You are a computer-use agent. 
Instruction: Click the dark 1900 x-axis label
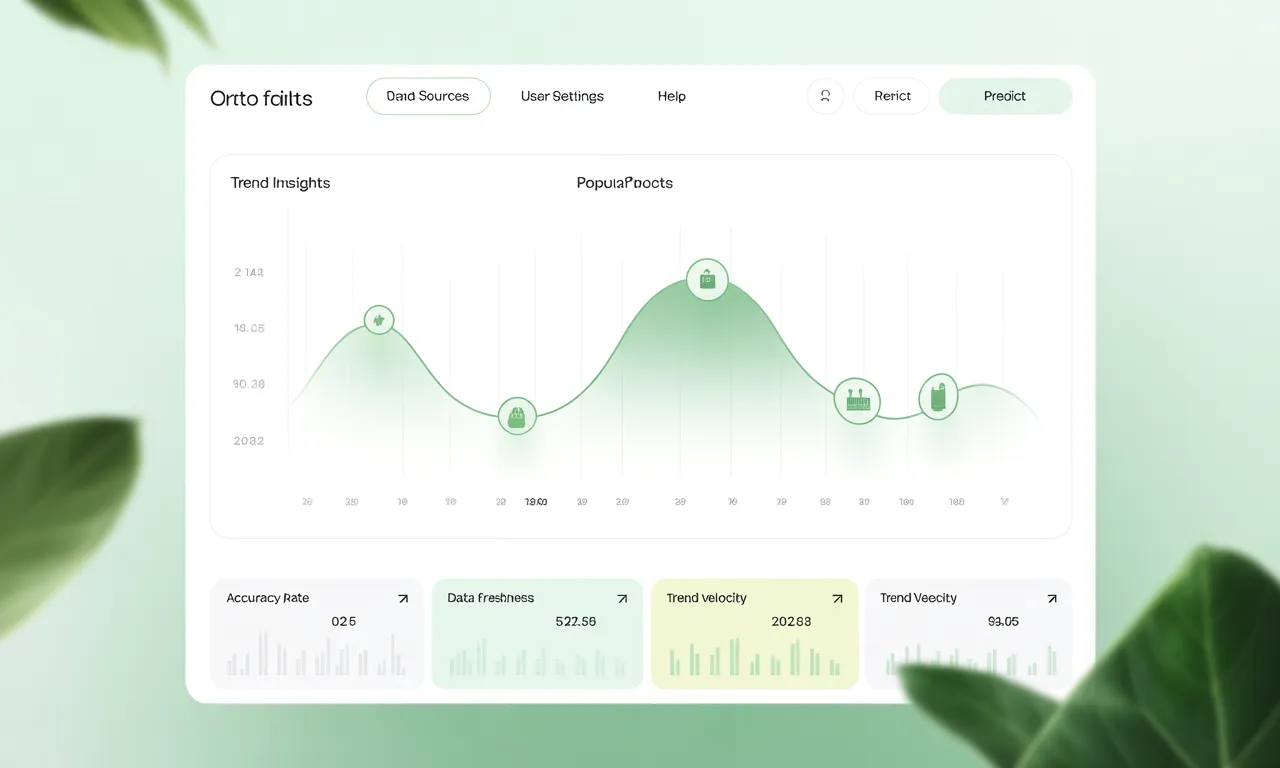tap(536, 502)
